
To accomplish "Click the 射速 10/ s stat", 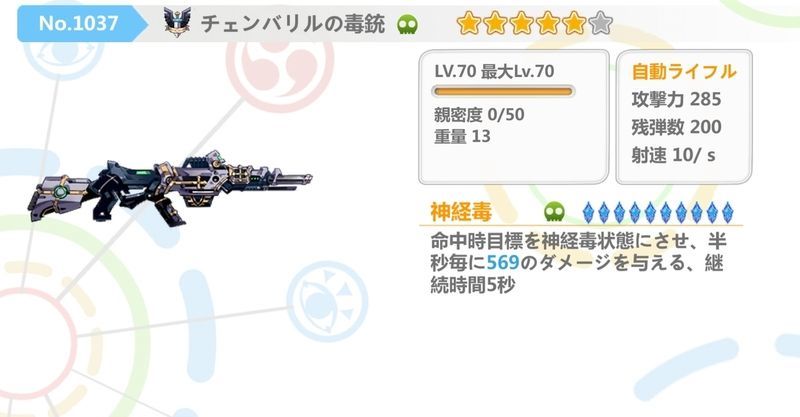I will coord(673,155).
